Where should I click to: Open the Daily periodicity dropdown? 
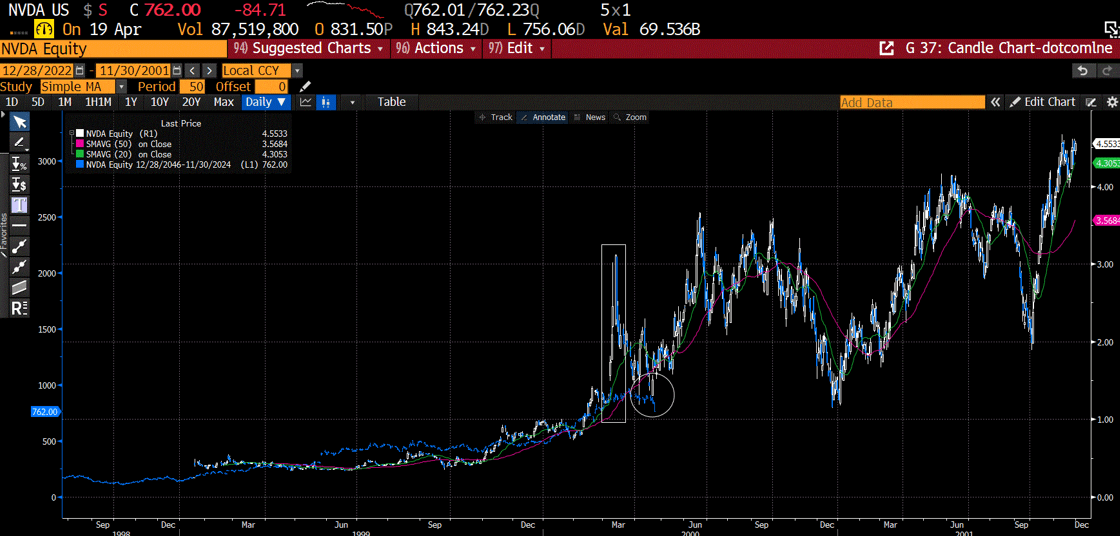266,102
